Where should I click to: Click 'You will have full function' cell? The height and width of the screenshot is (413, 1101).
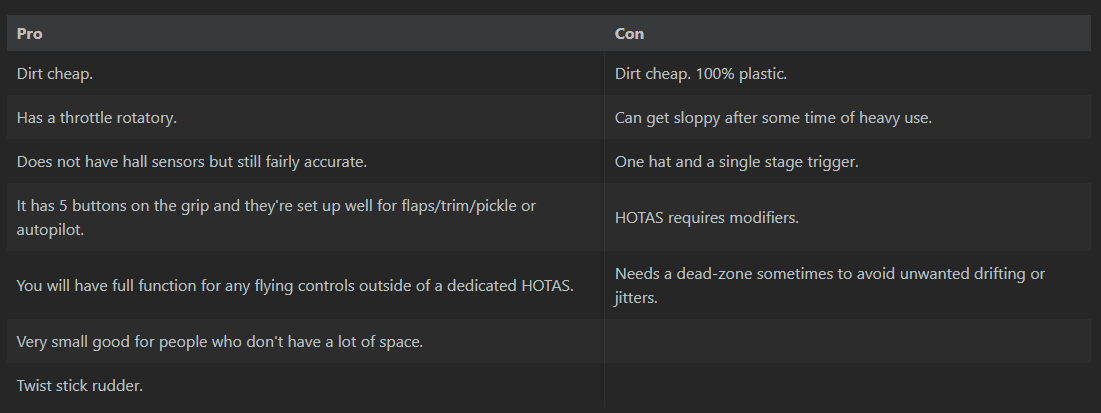[305, 285]
